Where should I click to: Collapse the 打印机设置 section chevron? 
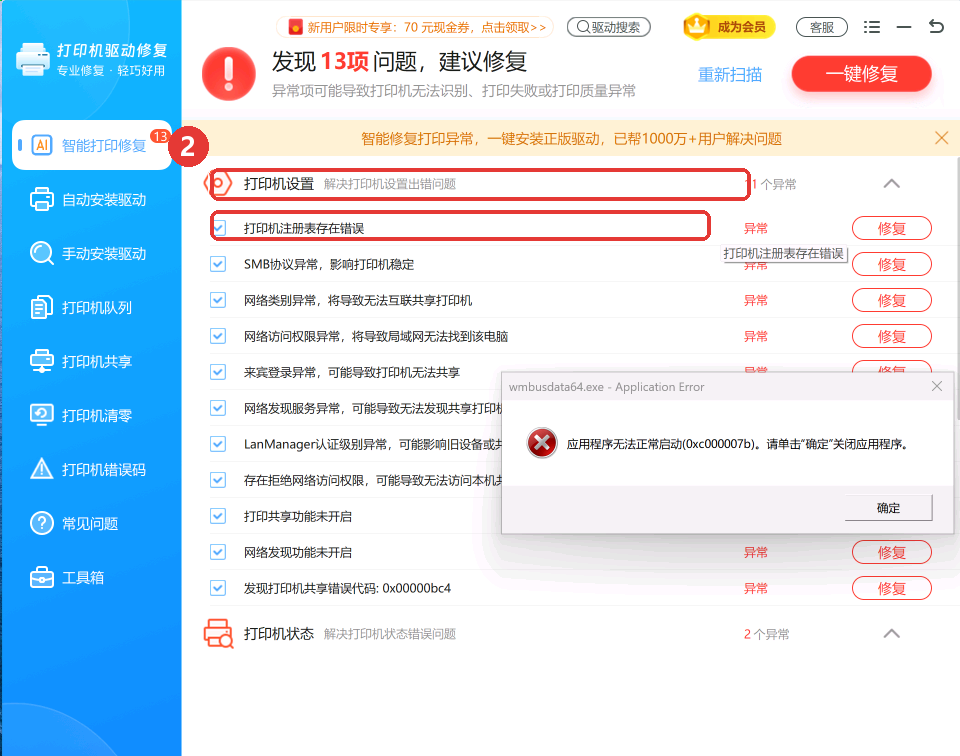(891, 184)
